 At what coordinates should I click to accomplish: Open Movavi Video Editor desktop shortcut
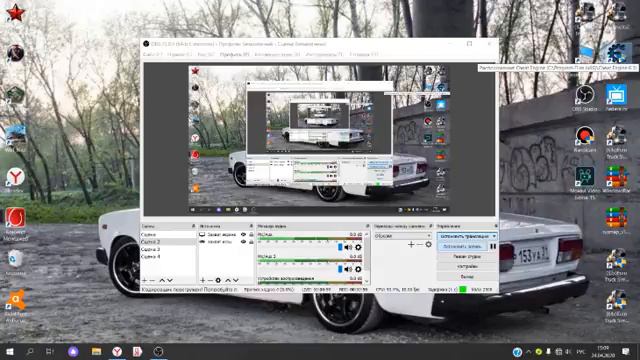pyautogui.click(x=584, y=182)
